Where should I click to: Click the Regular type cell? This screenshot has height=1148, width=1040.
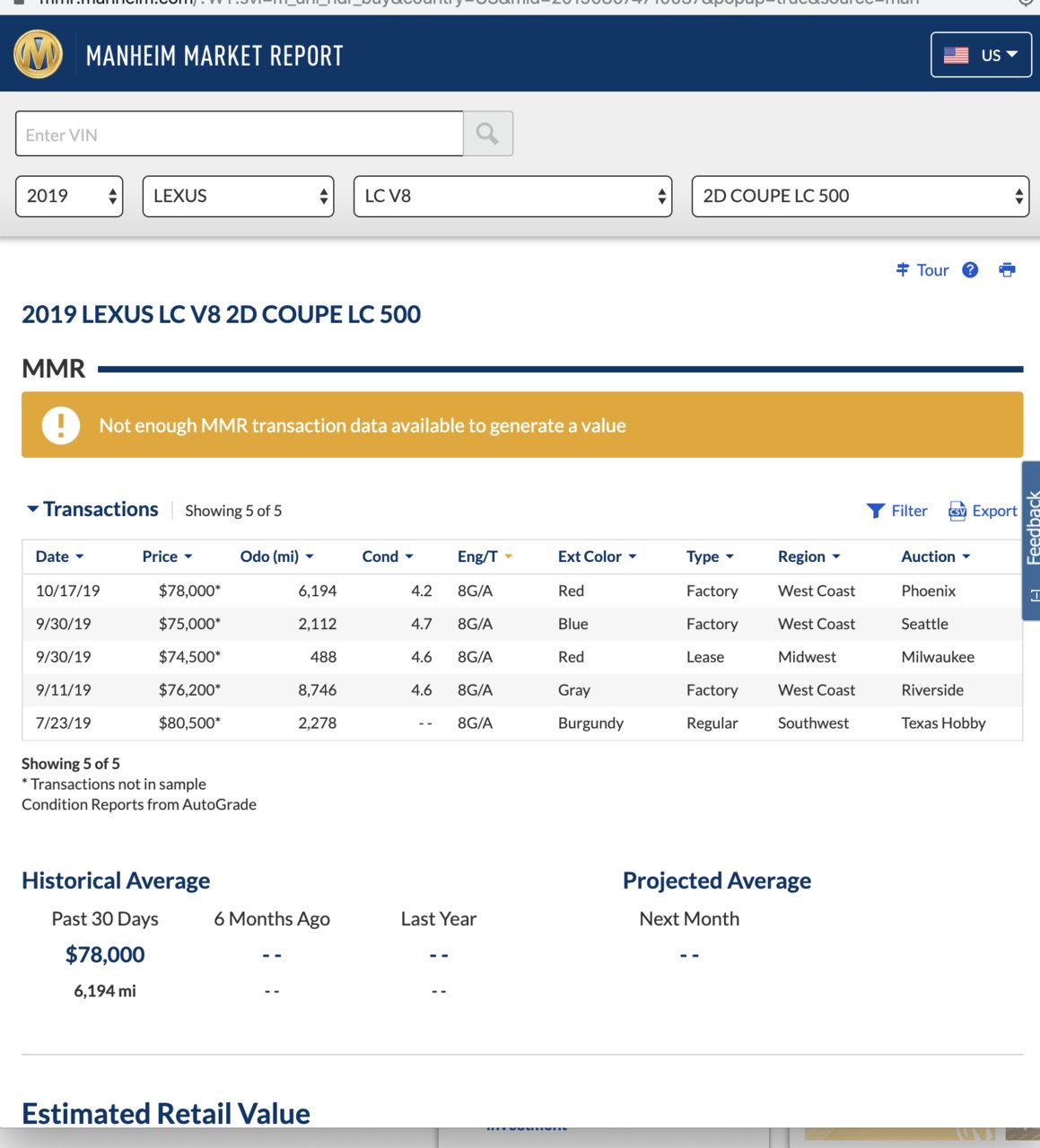click(x=712, y=723)
